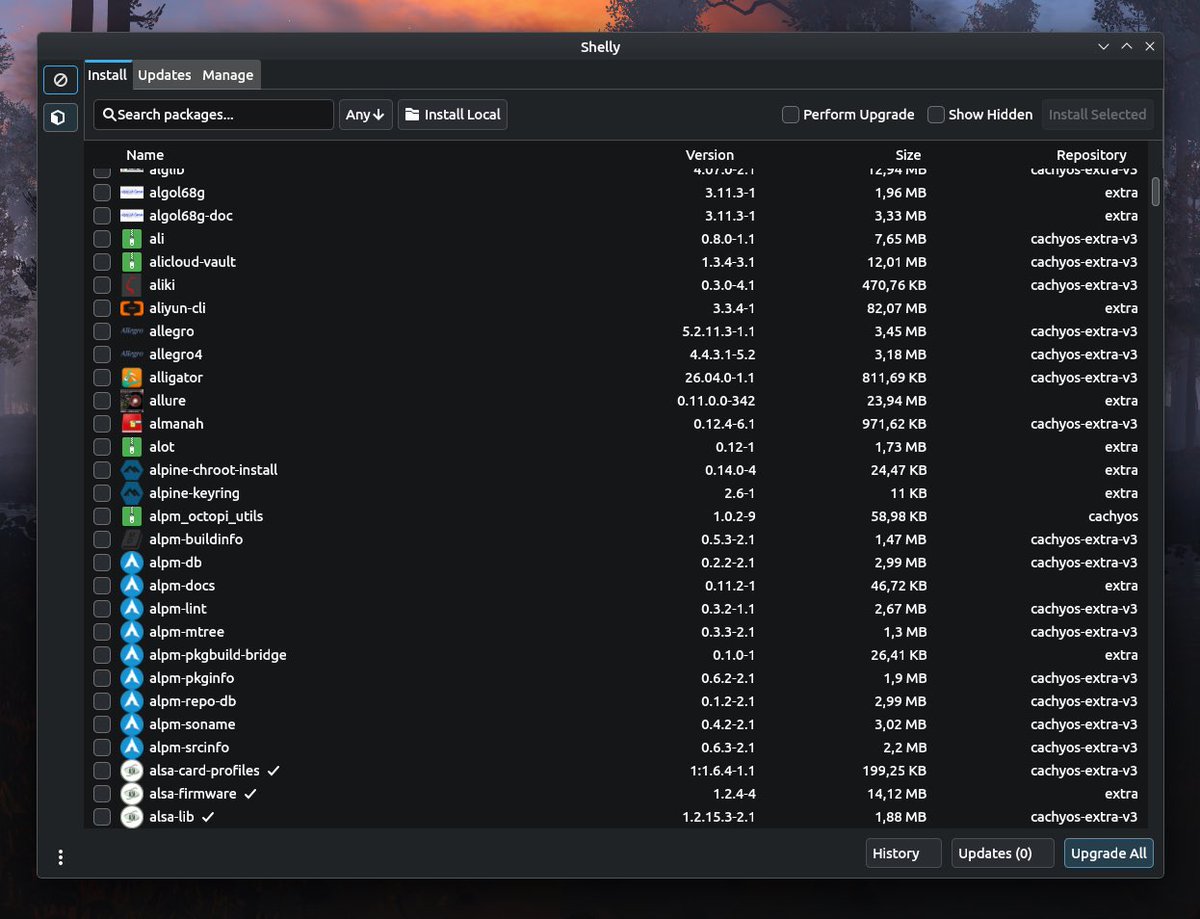1200x919 pixels.
Task: Sort by the Repository column header
Action: (1091, 155)
